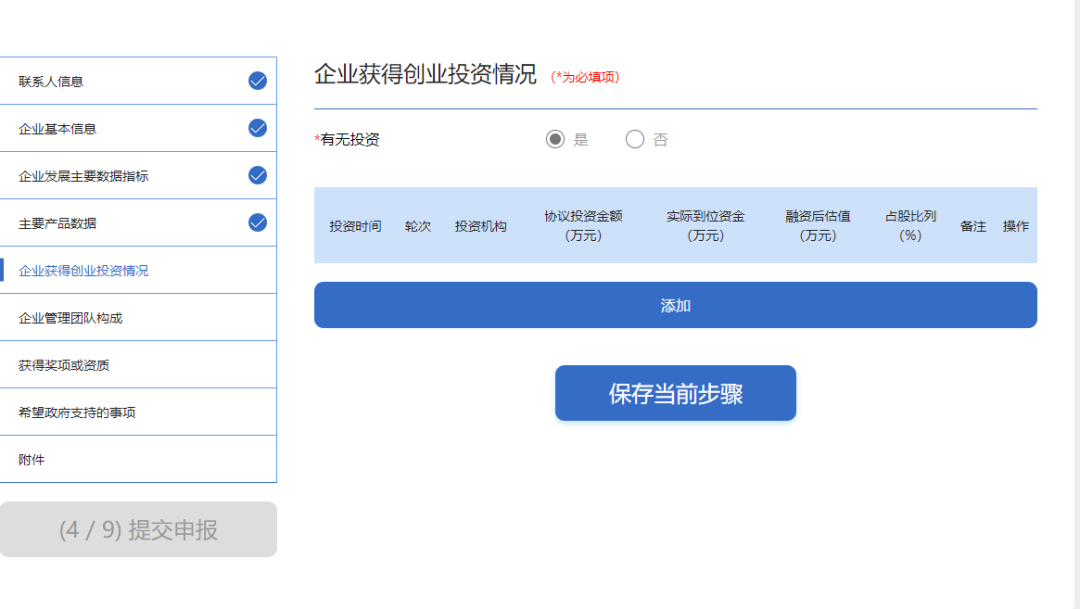
Task: Click the (4 / 9) 提交申报 button
Action: [x=138, y=529]
